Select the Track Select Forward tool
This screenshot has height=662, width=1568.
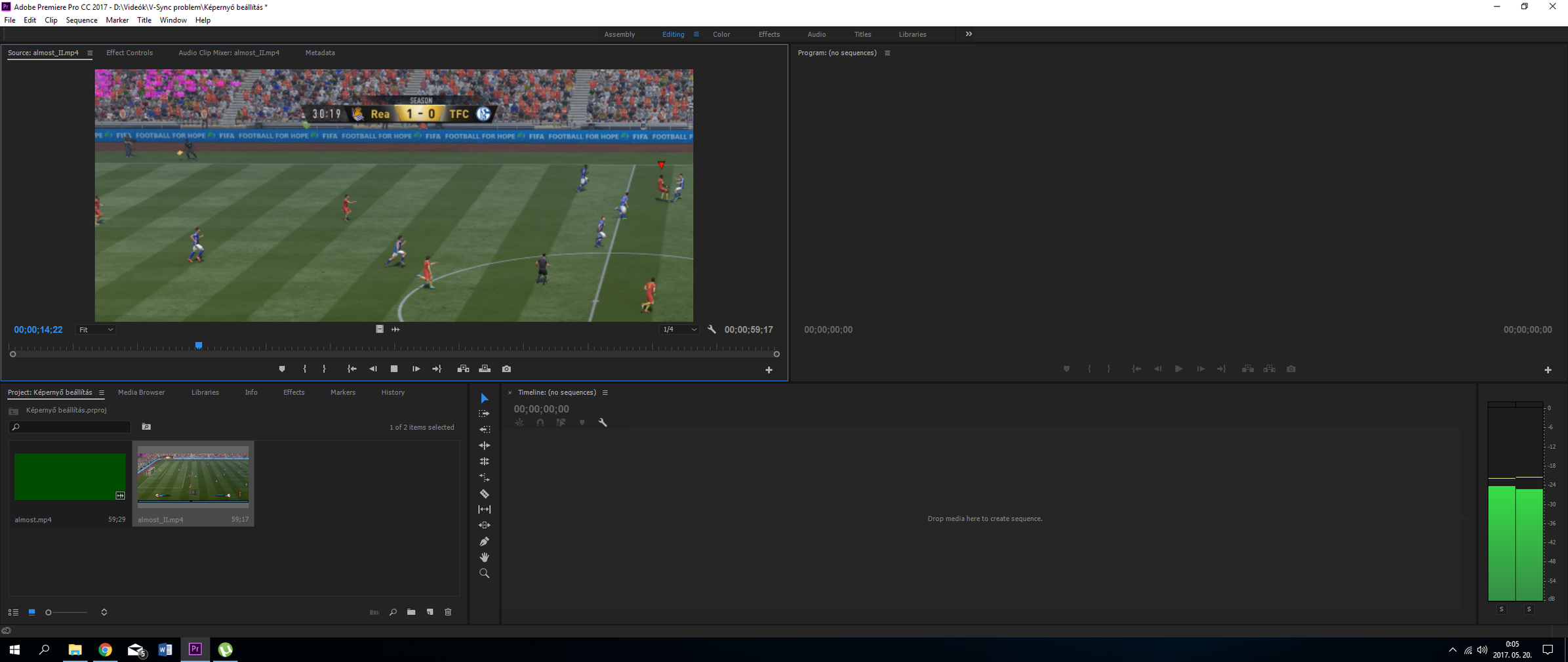pyautogui.click(x=484, y=414)
